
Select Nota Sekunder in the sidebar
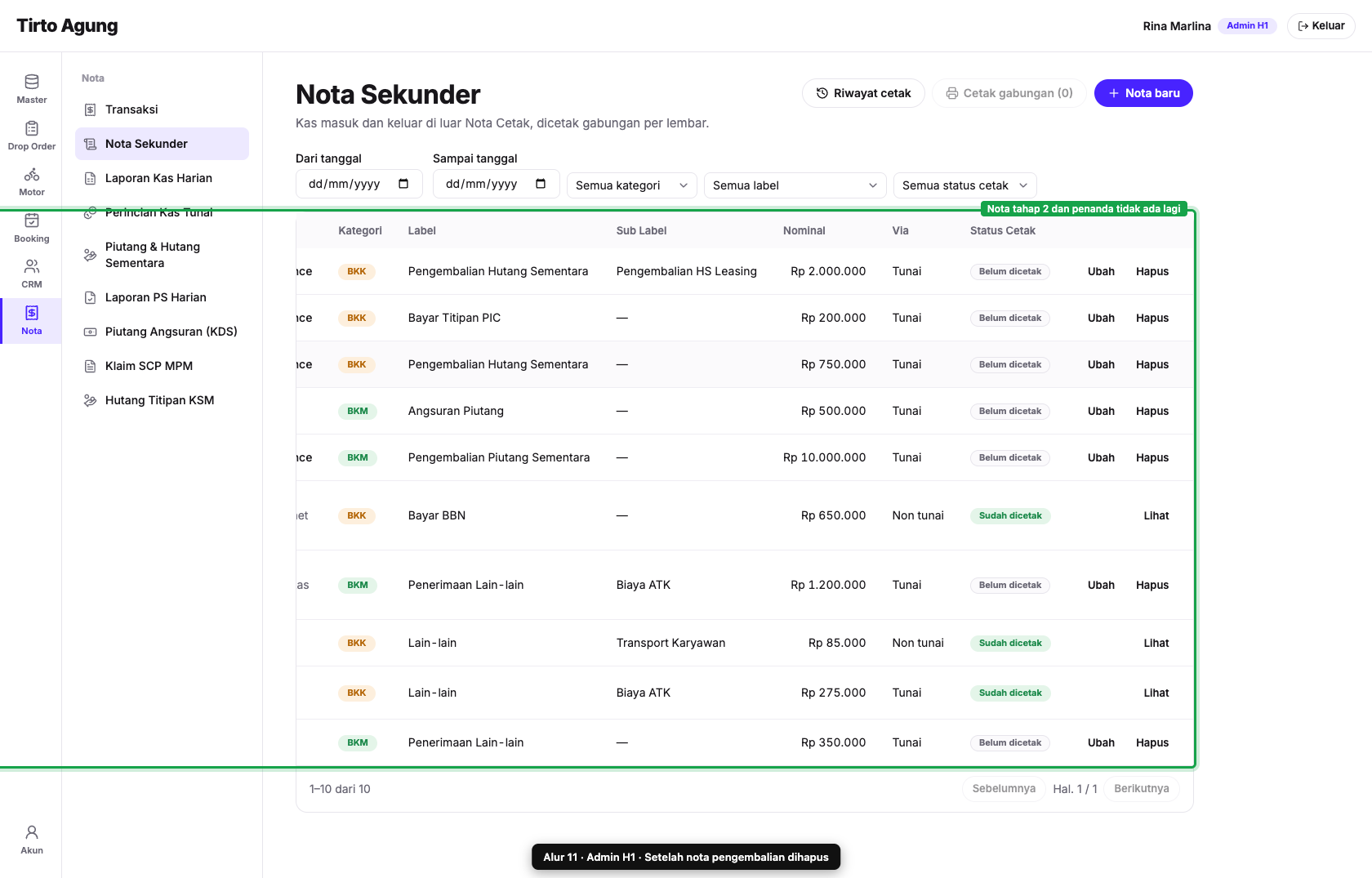point(162,144)
